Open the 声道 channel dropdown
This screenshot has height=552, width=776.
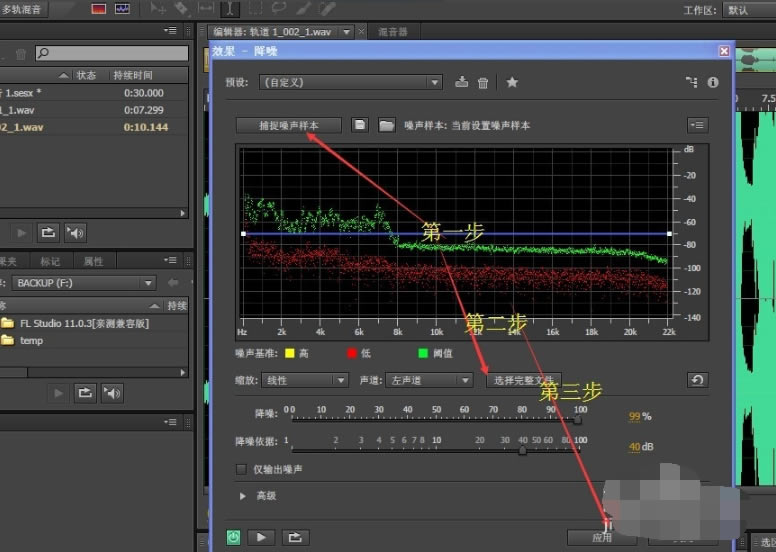click(x=428, y=381)
